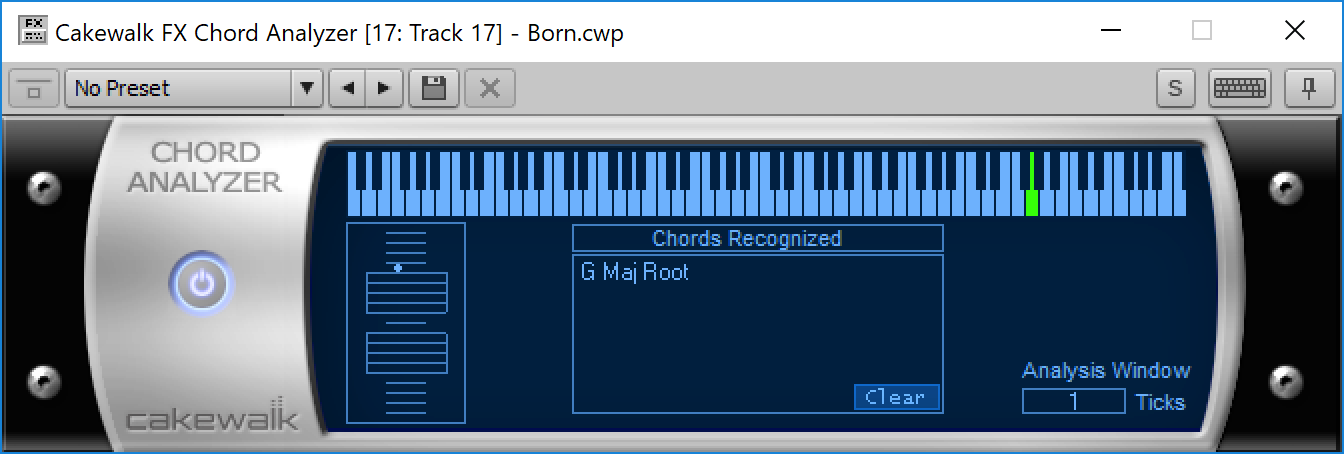Collapse the plugin view using the toolbar toggle
This screenshot has height=454, width=1344.
(x=34, y=88)
